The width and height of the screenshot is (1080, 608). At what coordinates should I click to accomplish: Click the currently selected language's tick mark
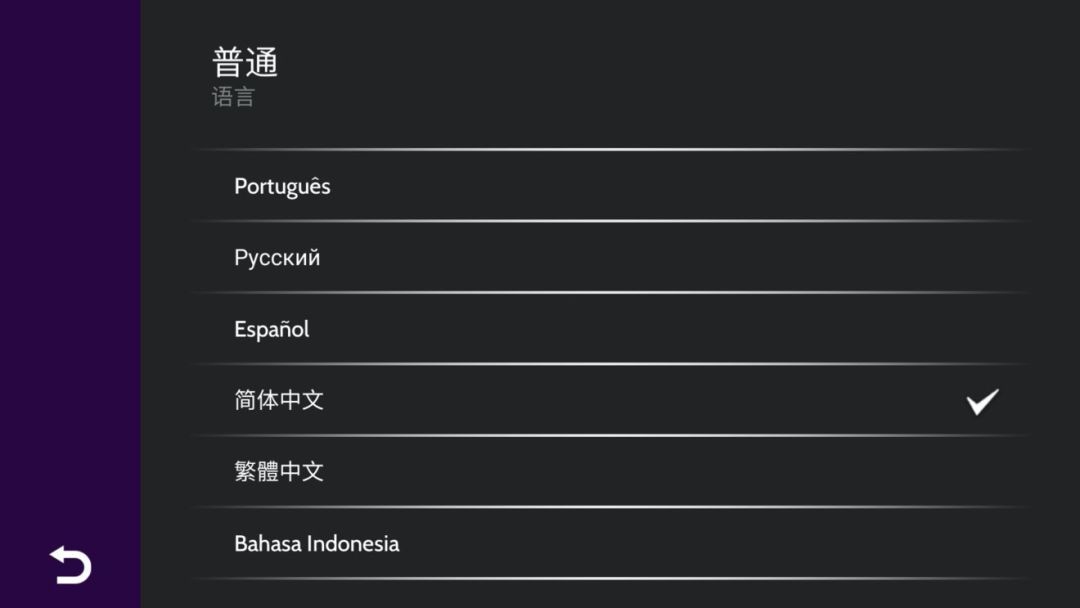(x=982, y=401)
